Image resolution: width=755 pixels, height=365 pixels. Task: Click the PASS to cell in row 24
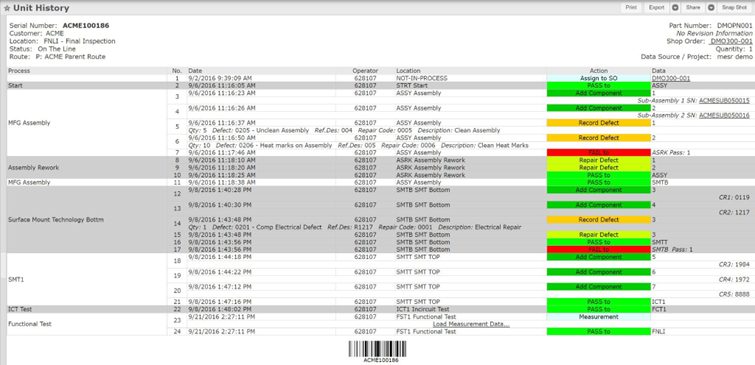click(x=599, y=332)
